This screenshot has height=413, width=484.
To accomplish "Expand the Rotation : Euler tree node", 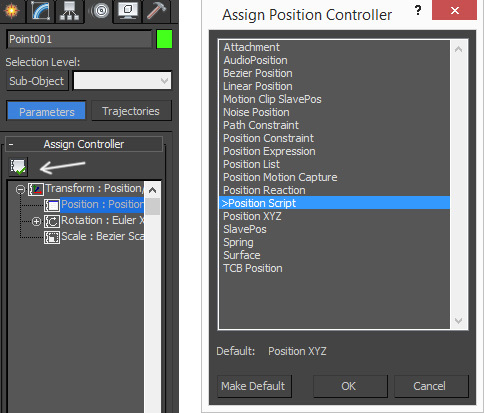I will (x=36, y=221).
